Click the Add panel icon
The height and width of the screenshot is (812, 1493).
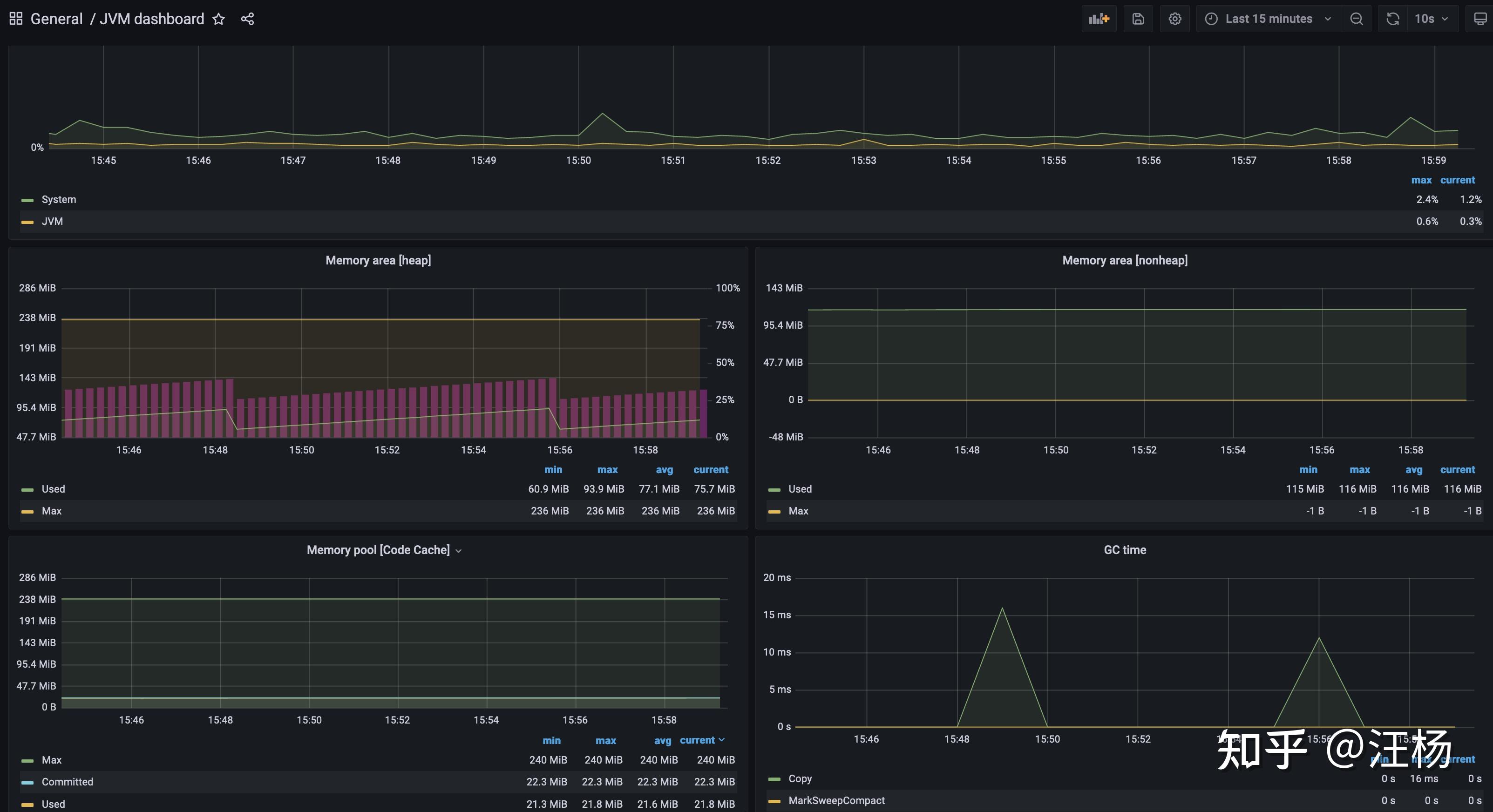(x=1098, y=19)
